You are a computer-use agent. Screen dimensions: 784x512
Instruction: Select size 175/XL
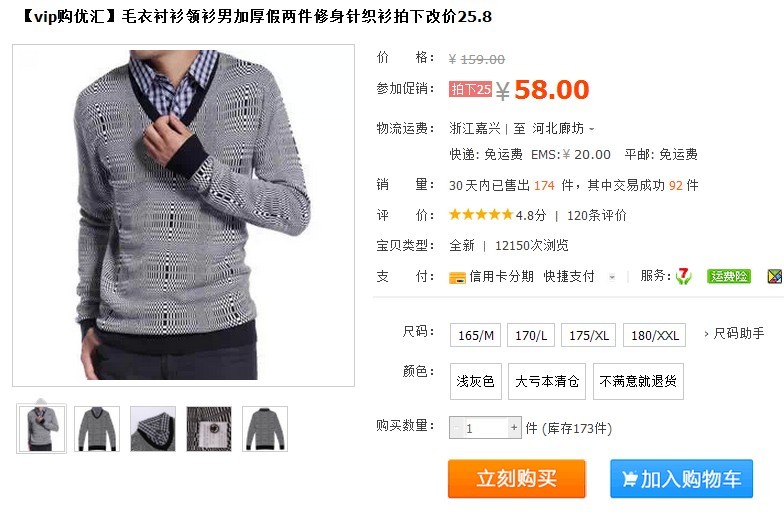point(588,335)
